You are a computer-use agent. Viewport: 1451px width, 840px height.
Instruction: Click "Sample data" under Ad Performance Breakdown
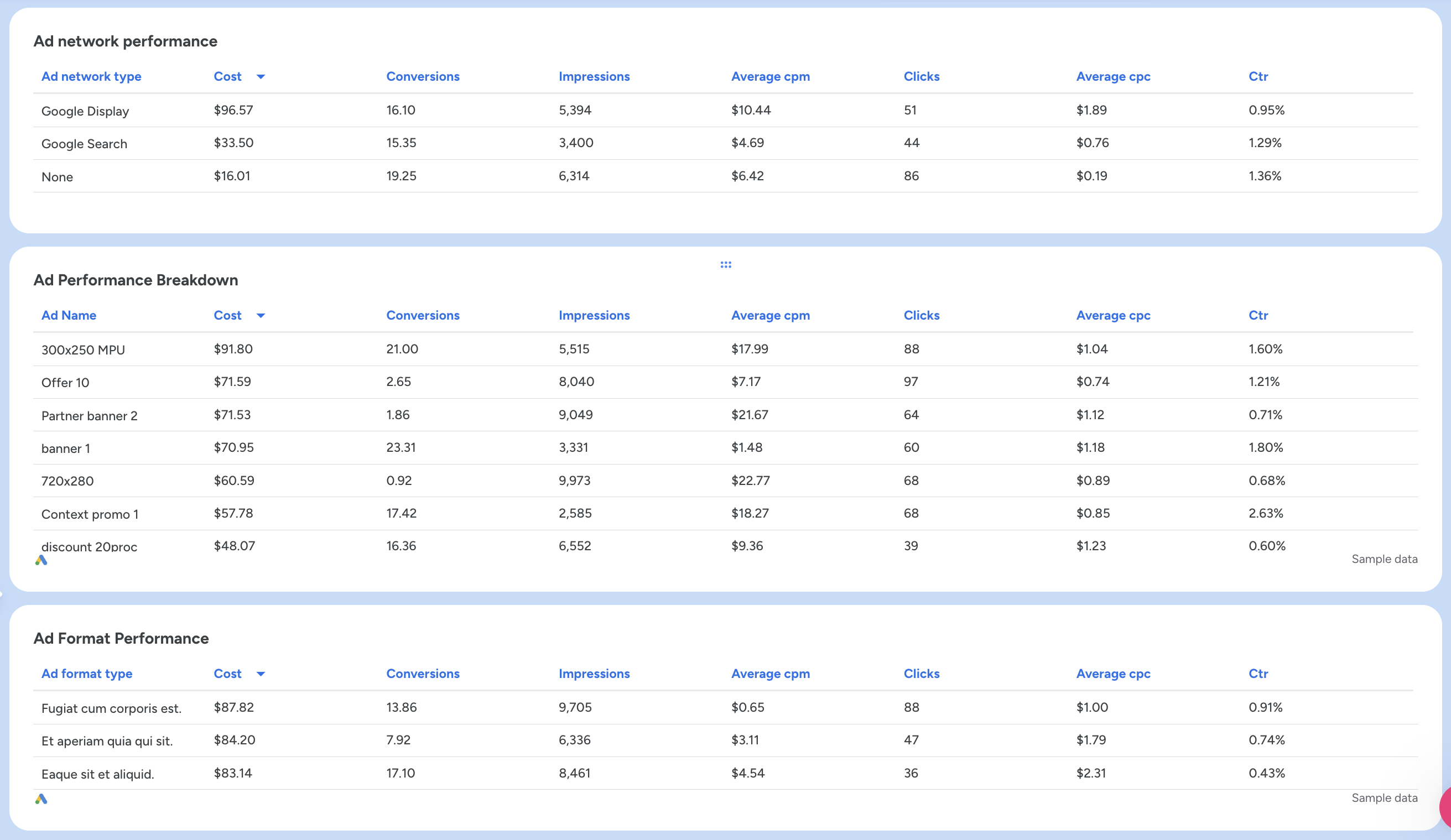[1384, 559]
